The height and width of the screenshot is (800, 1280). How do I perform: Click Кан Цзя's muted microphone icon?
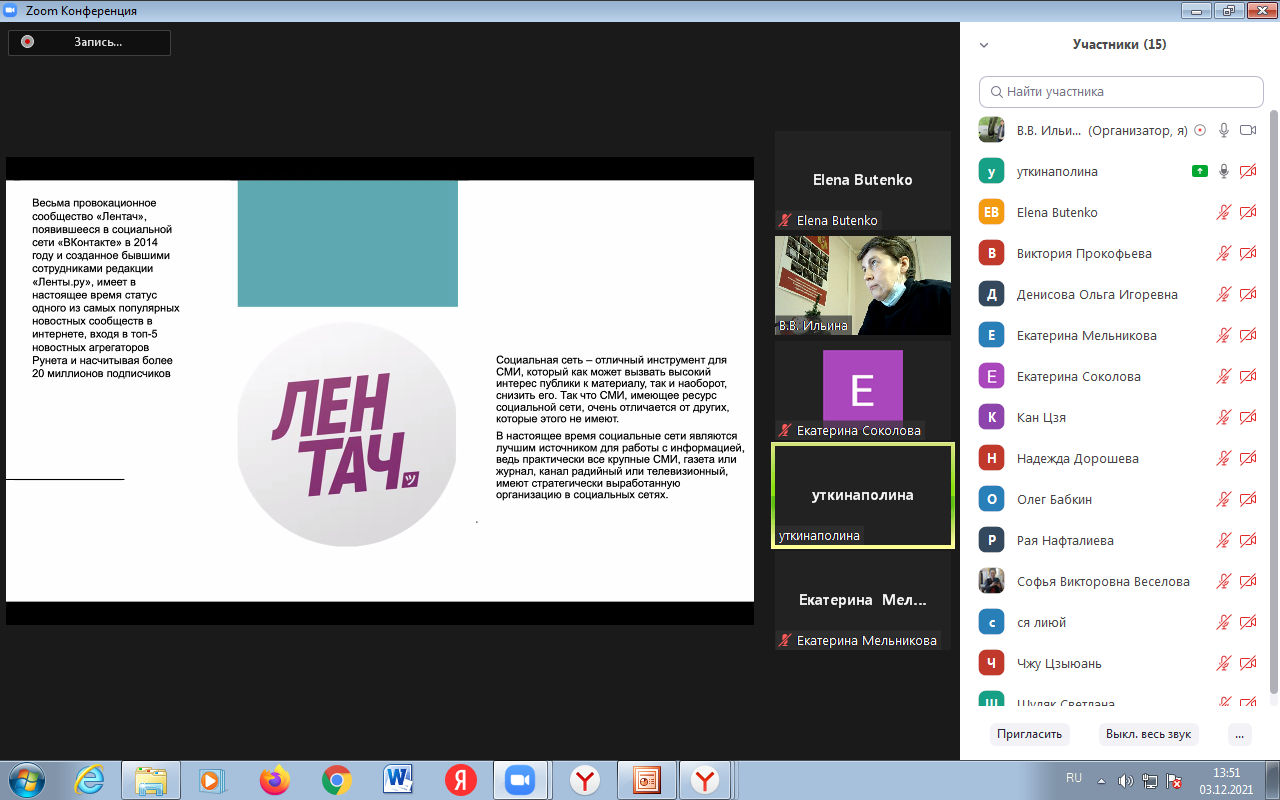coord(1223,417)
